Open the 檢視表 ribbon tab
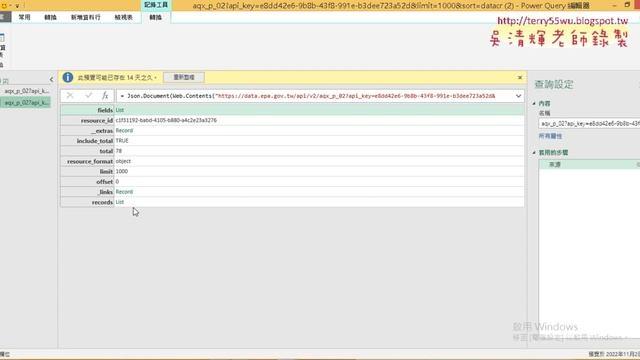The height and width of the screenshot is (360, 640). (123, 17)
